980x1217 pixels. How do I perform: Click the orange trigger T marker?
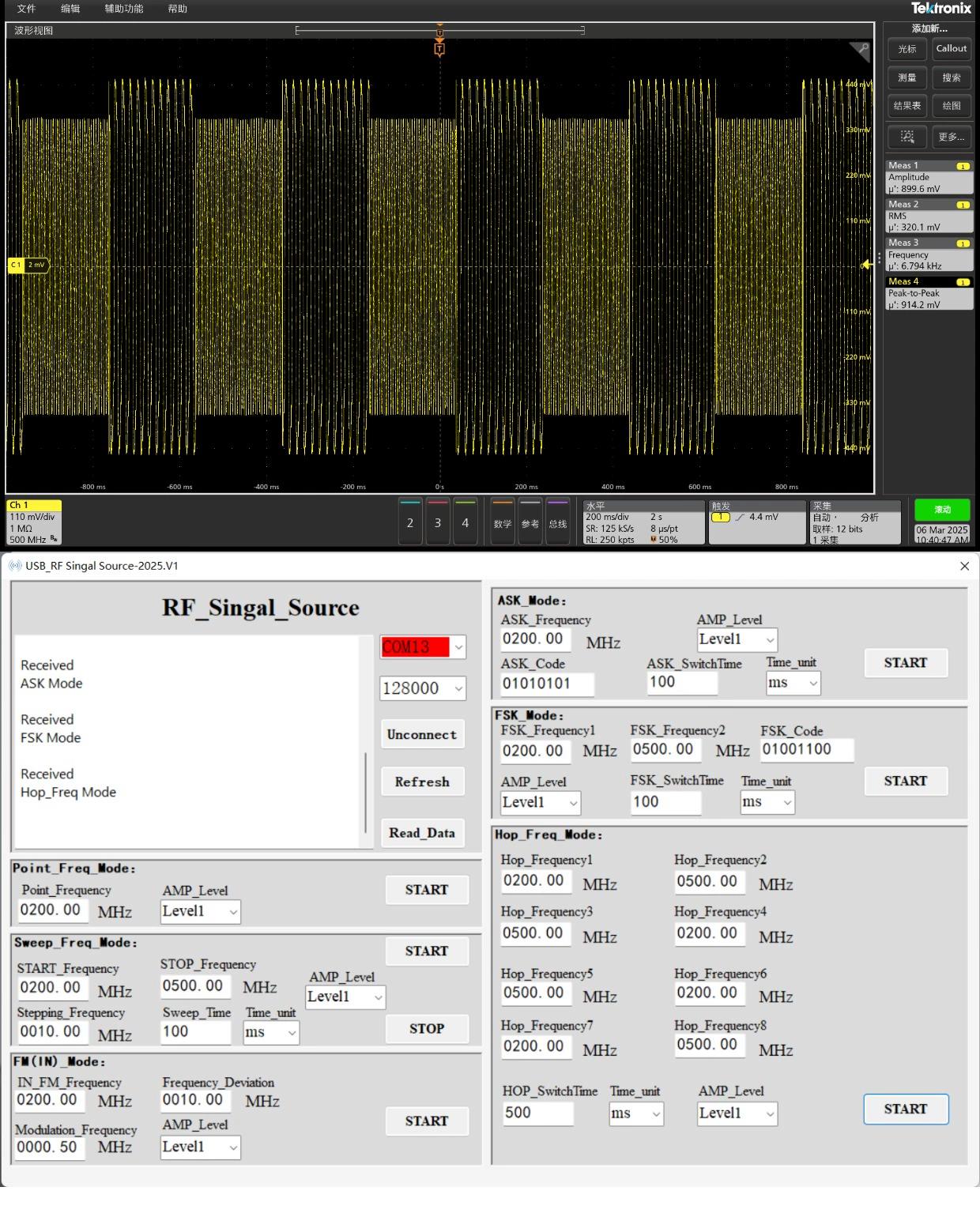(x=439, y=49)
